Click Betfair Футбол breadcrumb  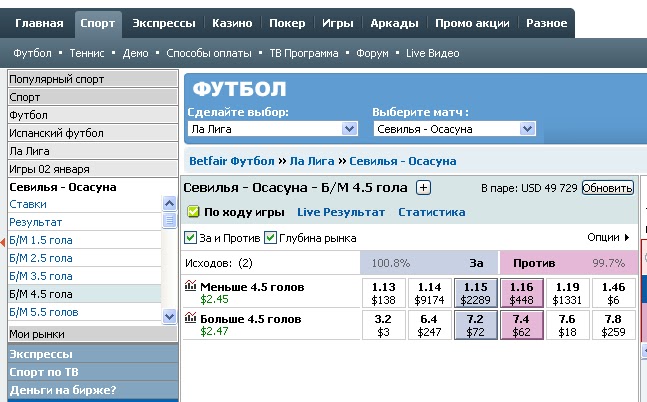click(x=231, y=161)
